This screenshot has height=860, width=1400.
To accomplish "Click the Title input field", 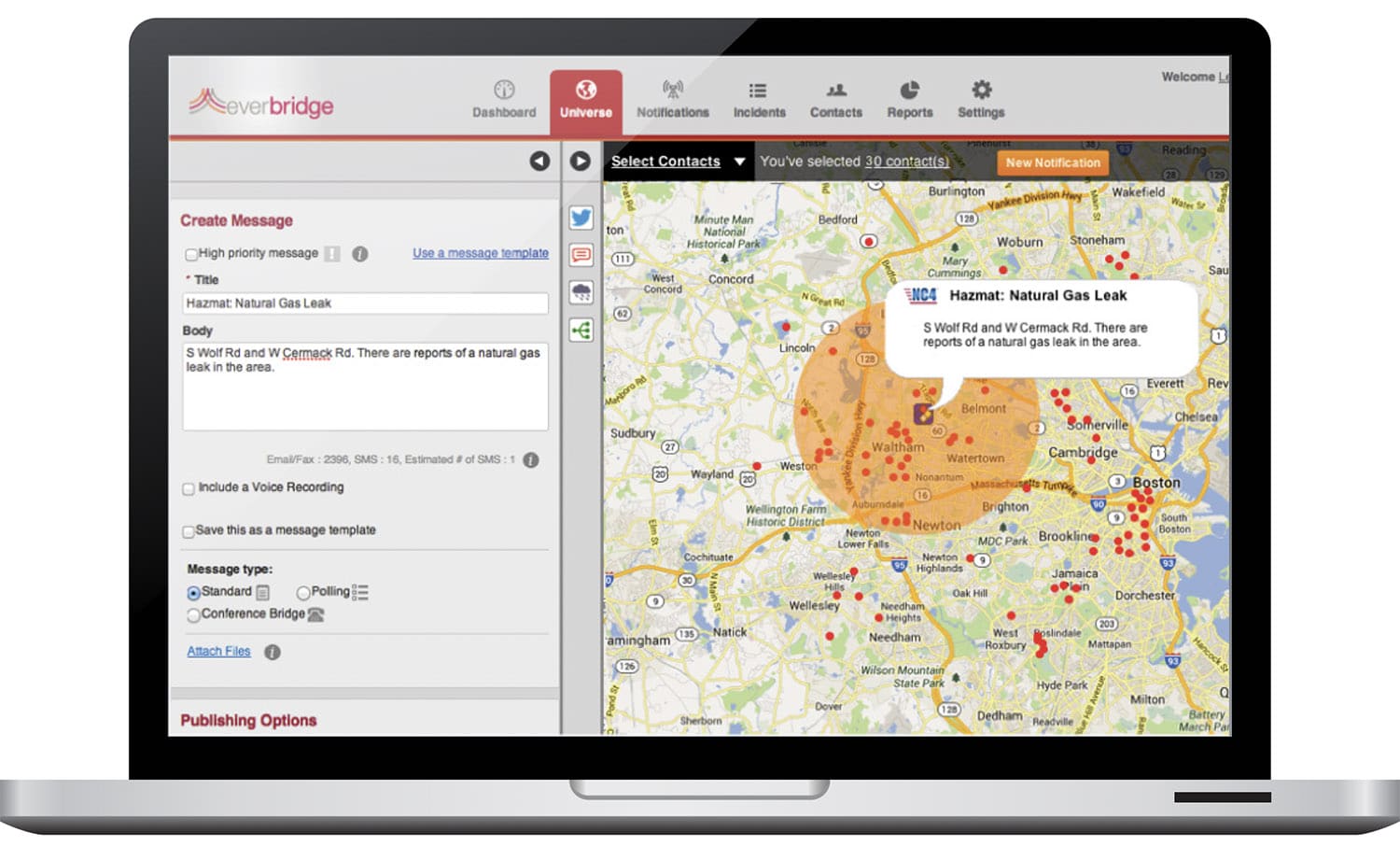I will tap(365, 303).
